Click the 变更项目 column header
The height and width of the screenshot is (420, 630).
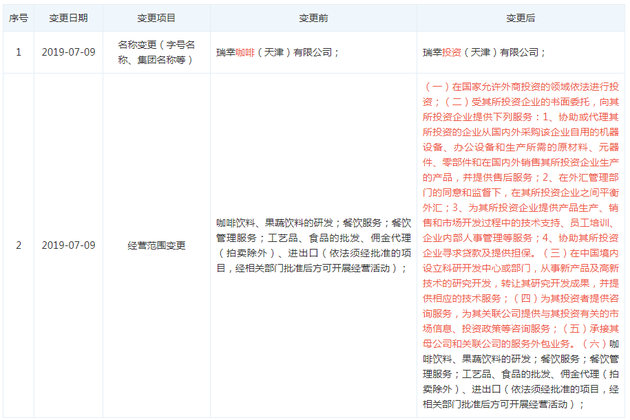tap(156, 18)
